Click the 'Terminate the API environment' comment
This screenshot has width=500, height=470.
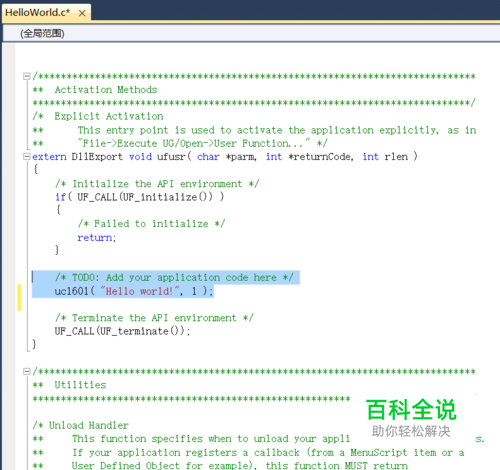coord(154,318)
